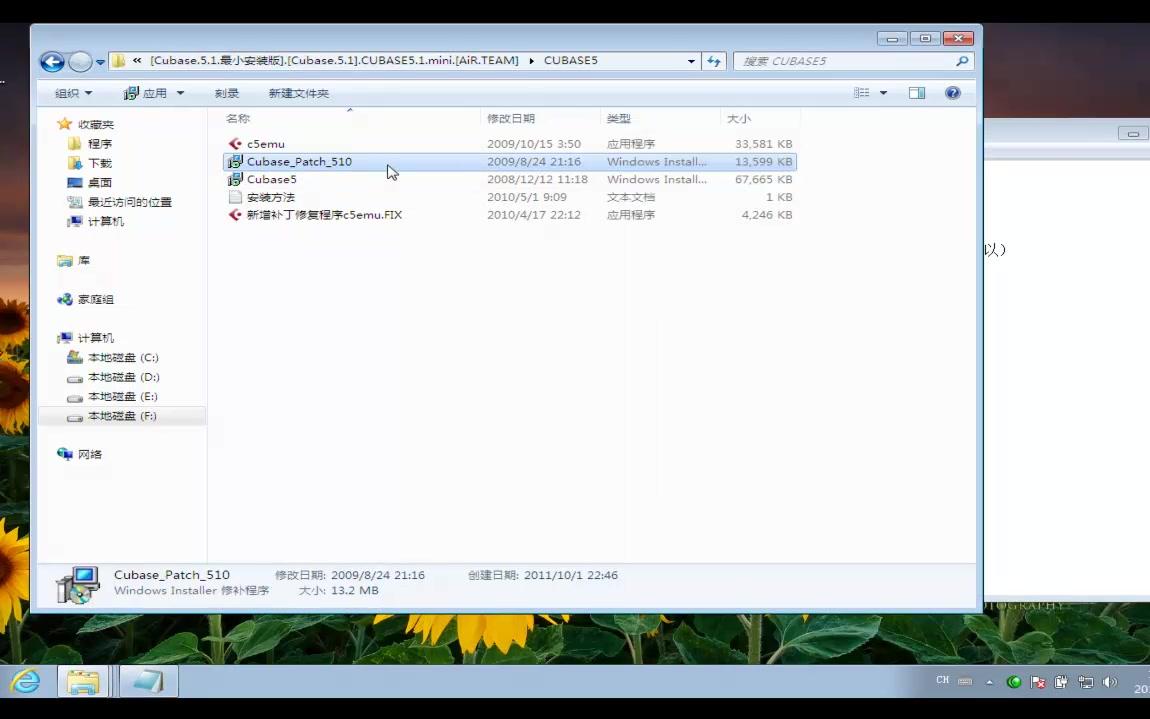Select the 安装方法 text document
The height and width of the screenshot is (719, 1150).
[271, 197]
